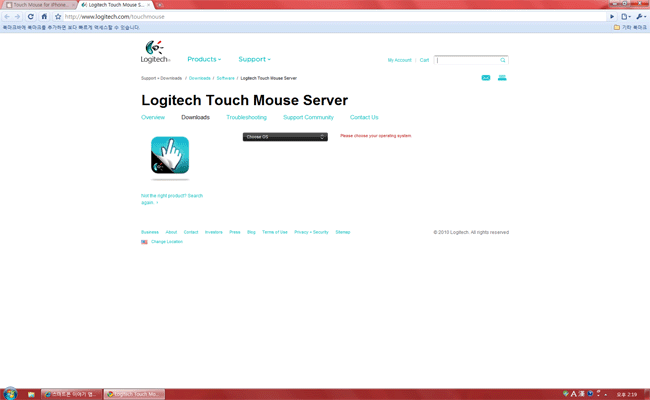Open the Choose OS dropdown
650x400 pixels.
click(285, 137)
